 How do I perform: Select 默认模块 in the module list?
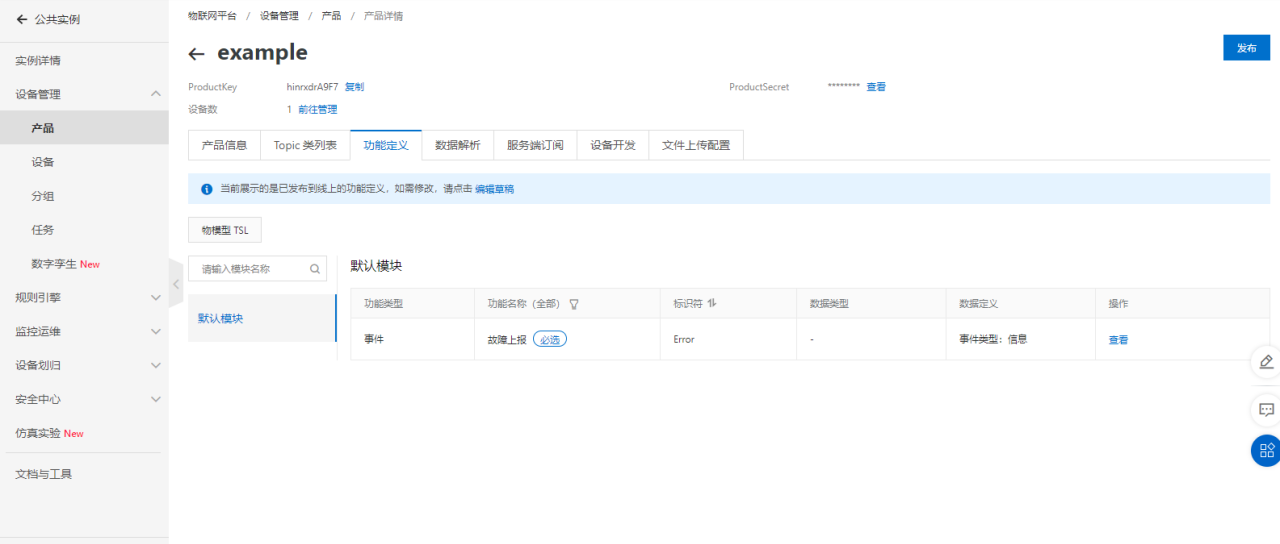point(262,319)
